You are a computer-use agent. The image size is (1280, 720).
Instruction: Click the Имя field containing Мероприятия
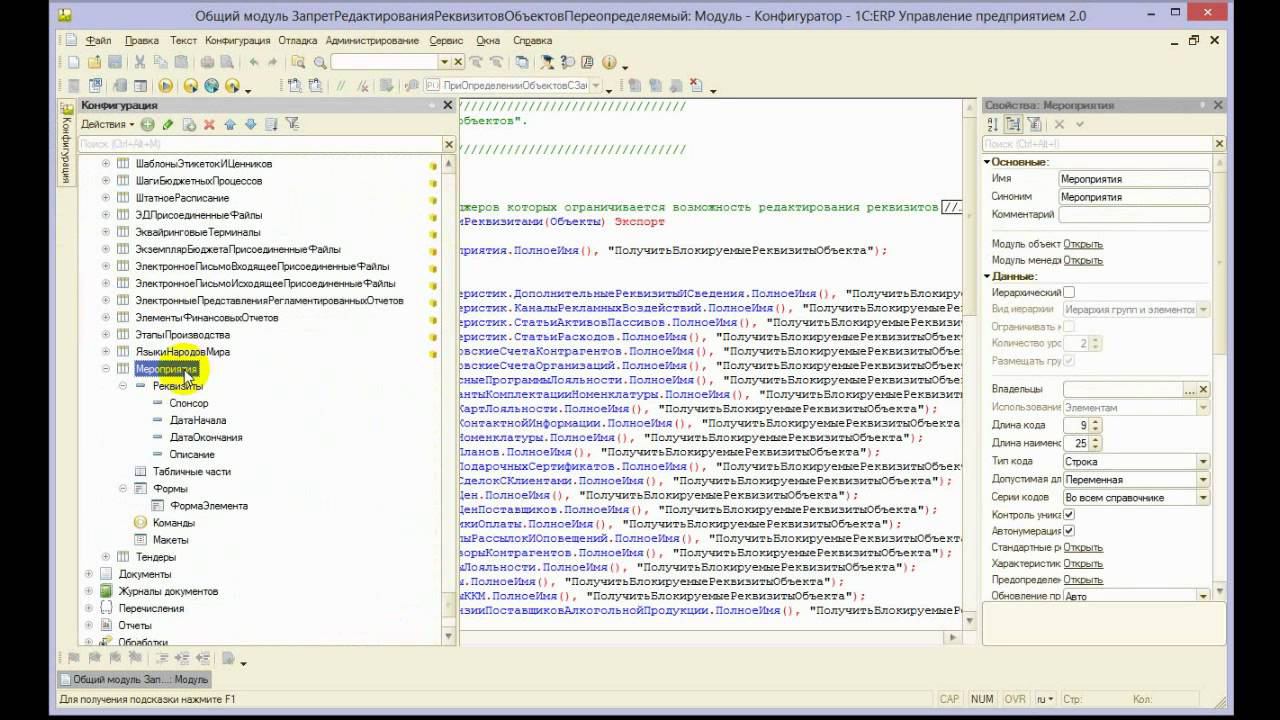pyautogui.click(x=1134, y=179)
